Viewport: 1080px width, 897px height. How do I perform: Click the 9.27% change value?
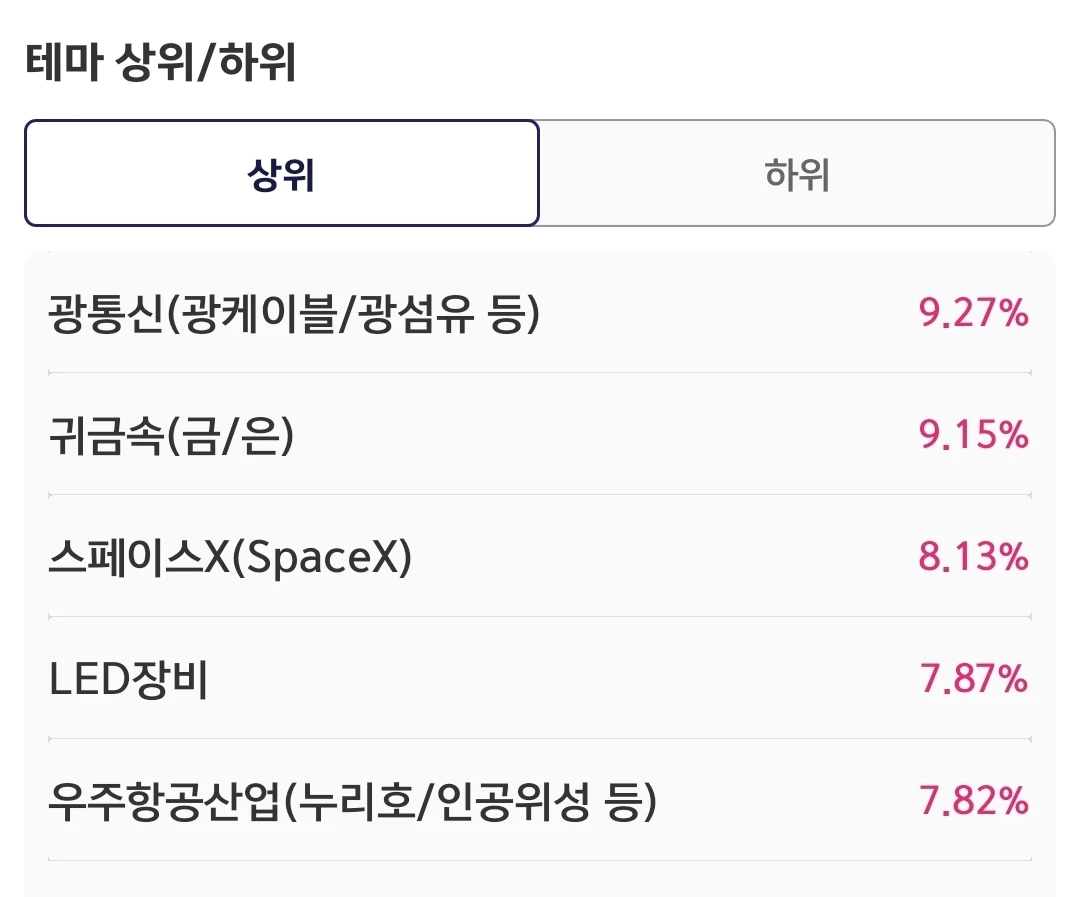[973, 313]
